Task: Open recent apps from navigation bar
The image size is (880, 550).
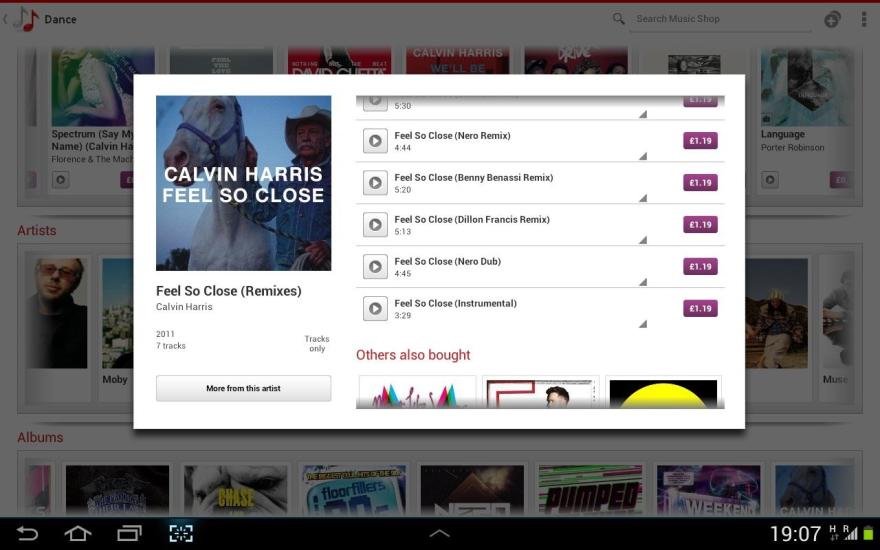Action: tap(129, 533)
